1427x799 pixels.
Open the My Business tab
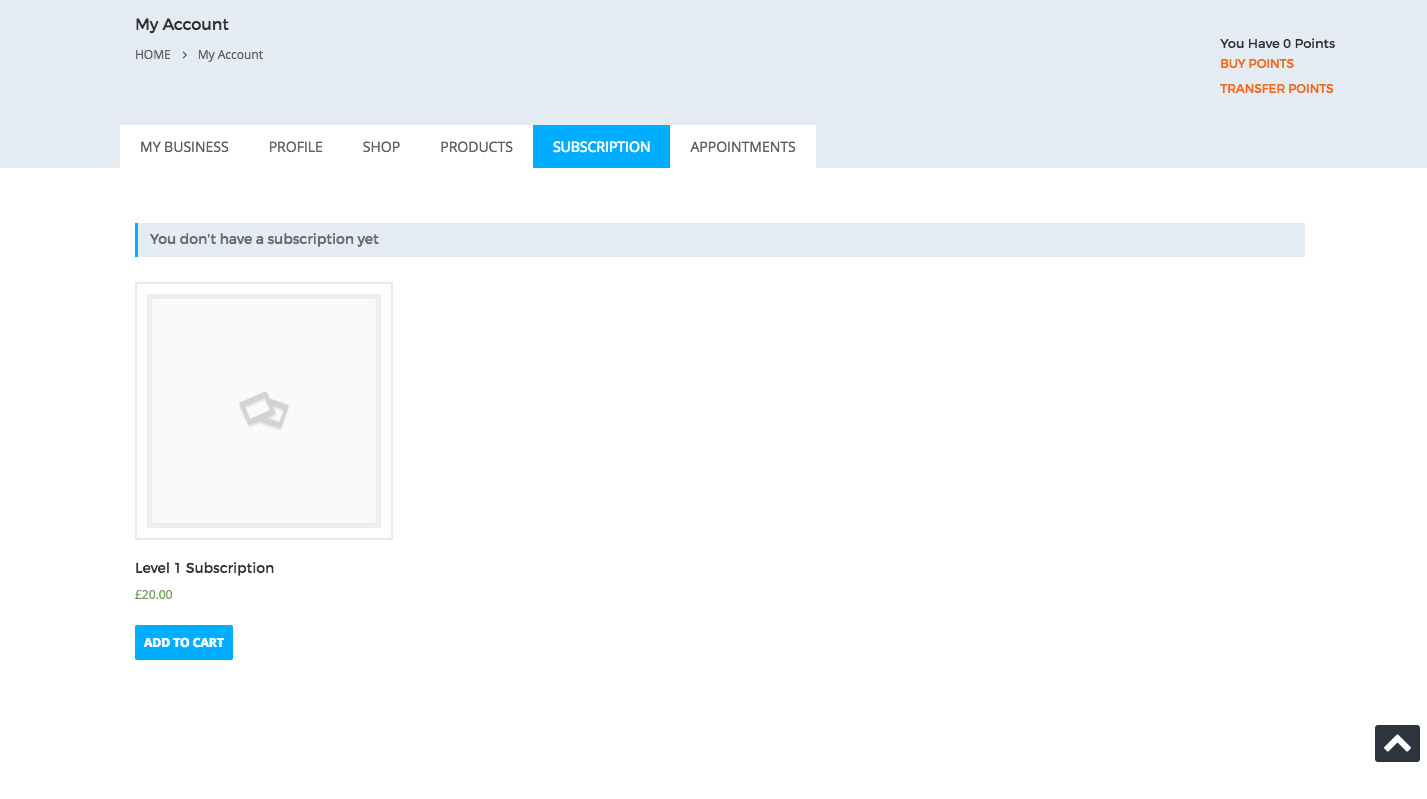coord(184,147)
